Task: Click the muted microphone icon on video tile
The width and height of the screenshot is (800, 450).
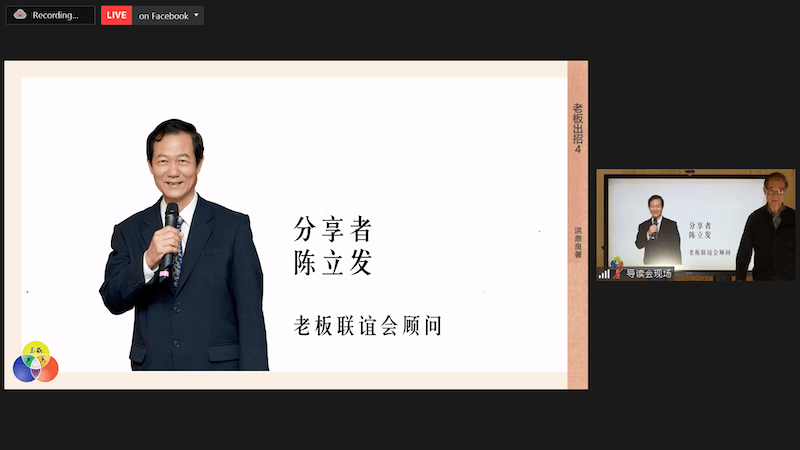Action: (617, 273)
